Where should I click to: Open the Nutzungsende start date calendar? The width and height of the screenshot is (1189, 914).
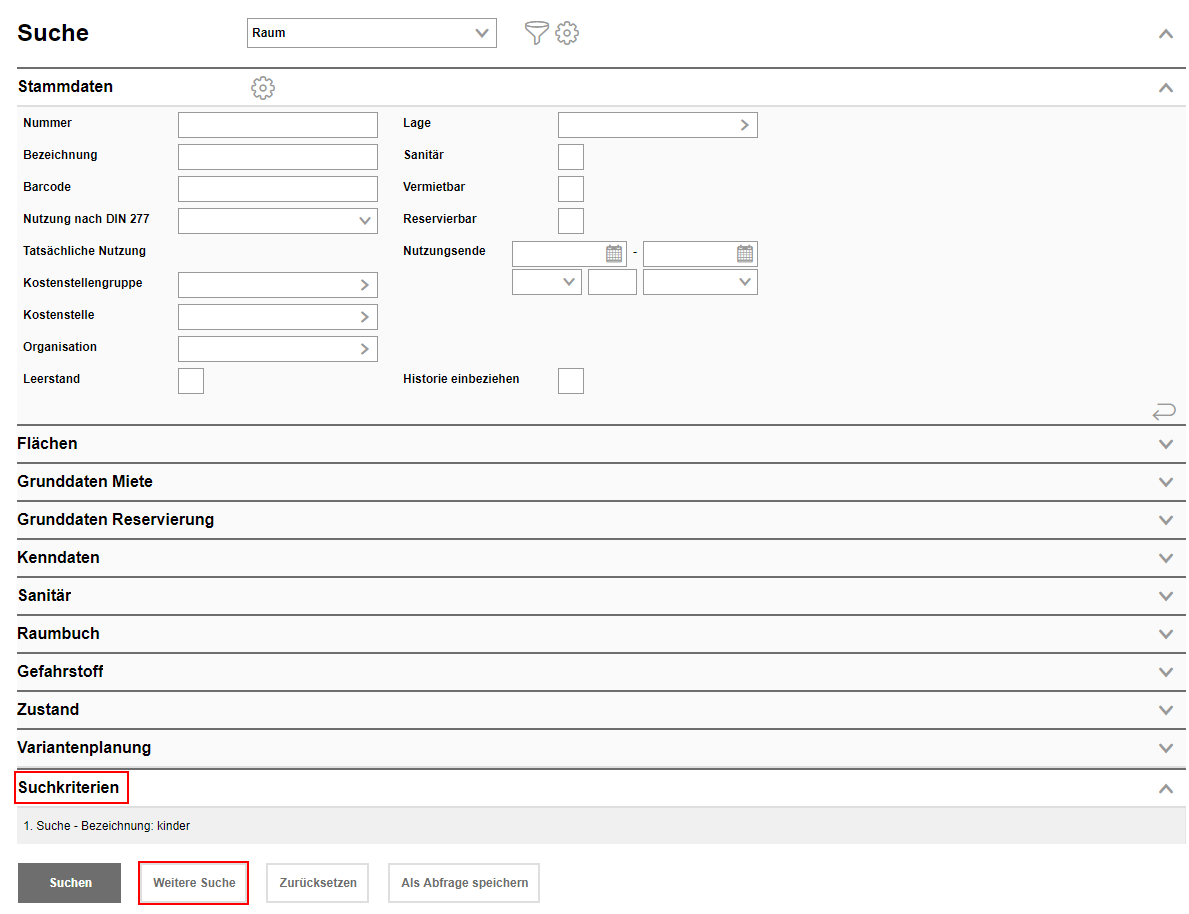(x=614, y=254)
